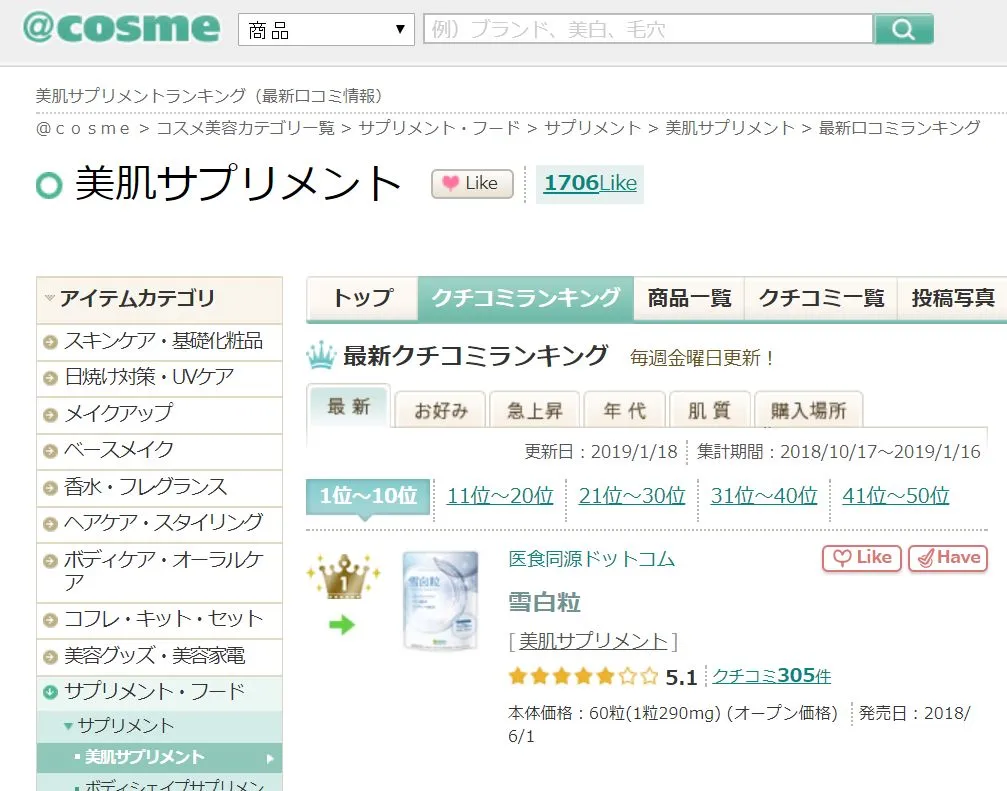Switch to クチコミ一覧 tab
Screen dimensions: 1007x791
tap(821, 299)
